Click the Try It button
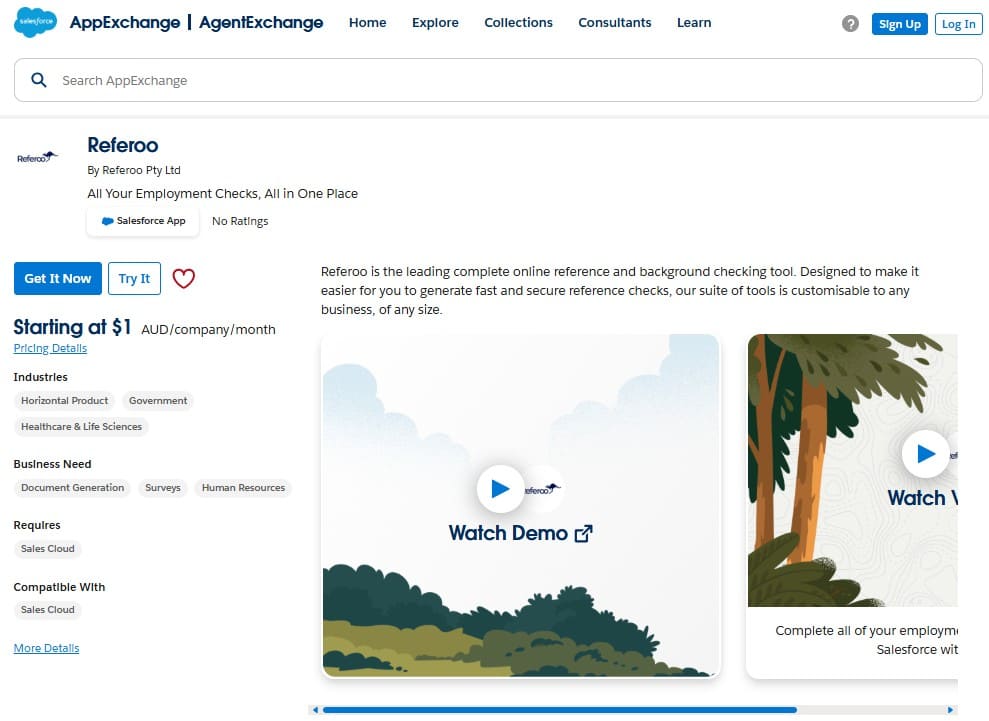This screenshot has width=989, height=721. (134, 278)
